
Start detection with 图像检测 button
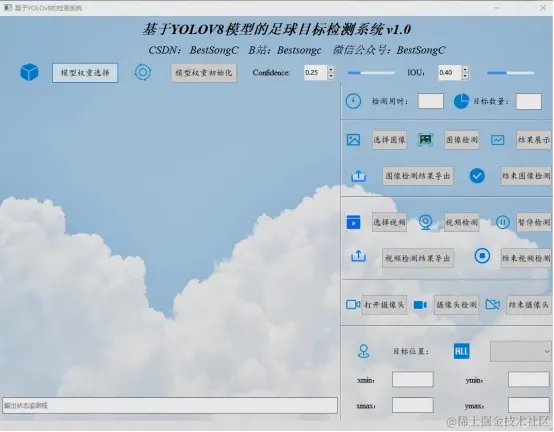(461, 140)
